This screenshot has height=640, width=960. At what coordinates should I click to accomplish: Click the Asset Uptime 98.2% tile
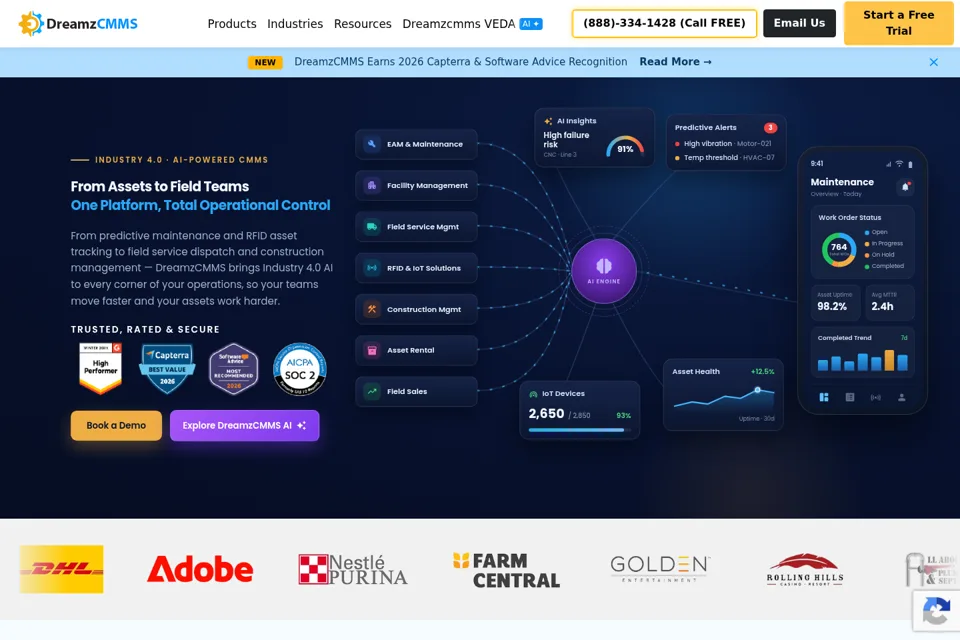[x=836, y=302]
